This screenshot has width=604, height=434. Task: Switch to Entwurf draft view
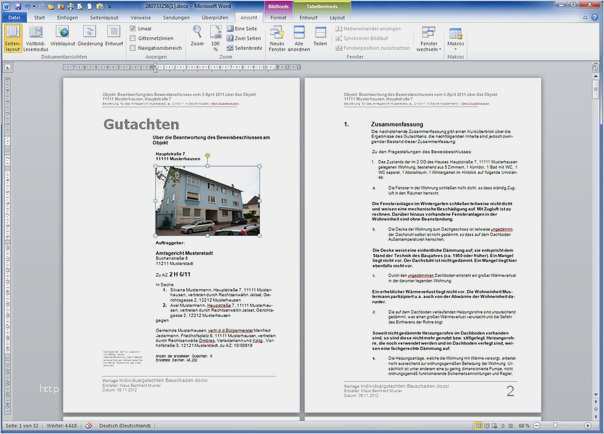pyautogui.click(x=114, y=36)
